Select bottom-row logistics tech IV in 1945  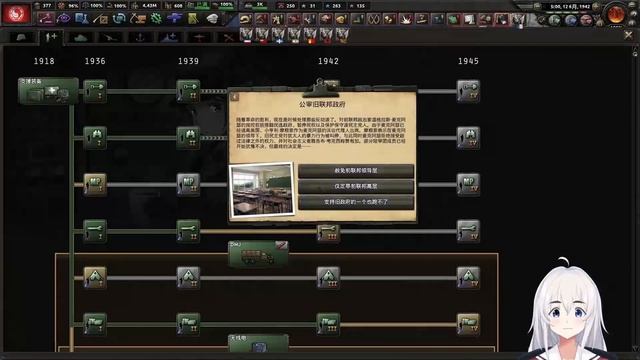(x=468, y=324)
